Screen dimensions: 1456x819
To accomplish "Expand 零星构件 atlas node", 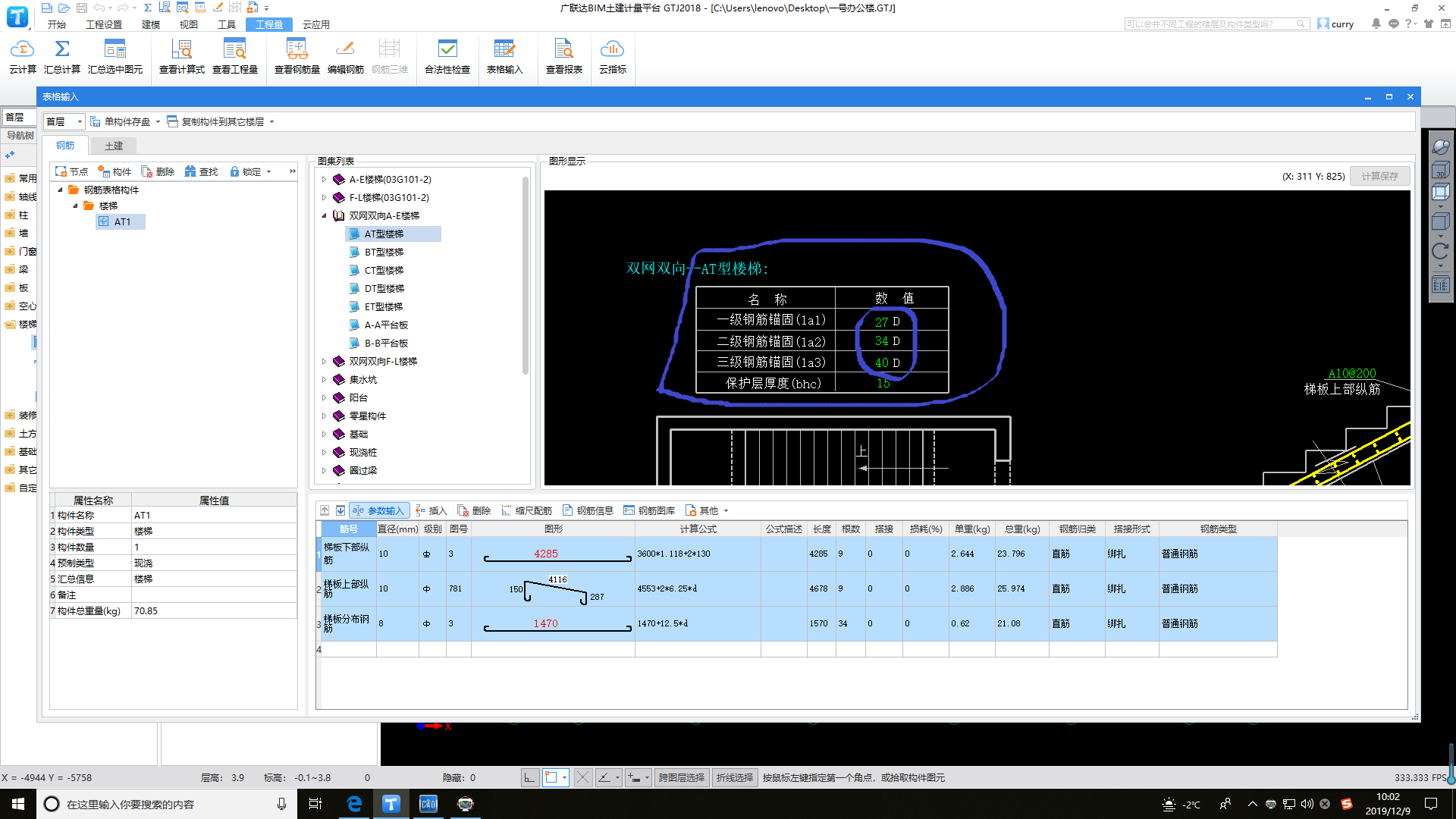I will tap(324, 416).
